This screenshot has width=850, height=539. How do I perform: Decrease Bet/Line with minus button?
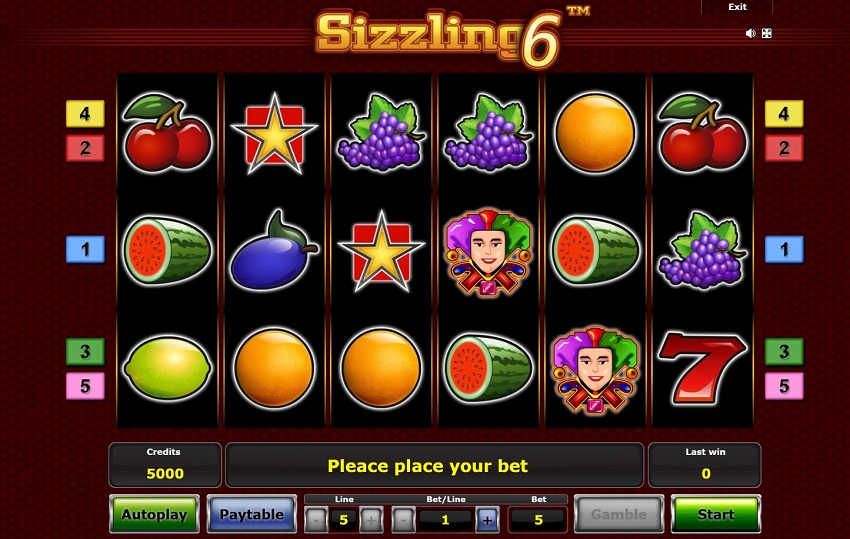403,521
